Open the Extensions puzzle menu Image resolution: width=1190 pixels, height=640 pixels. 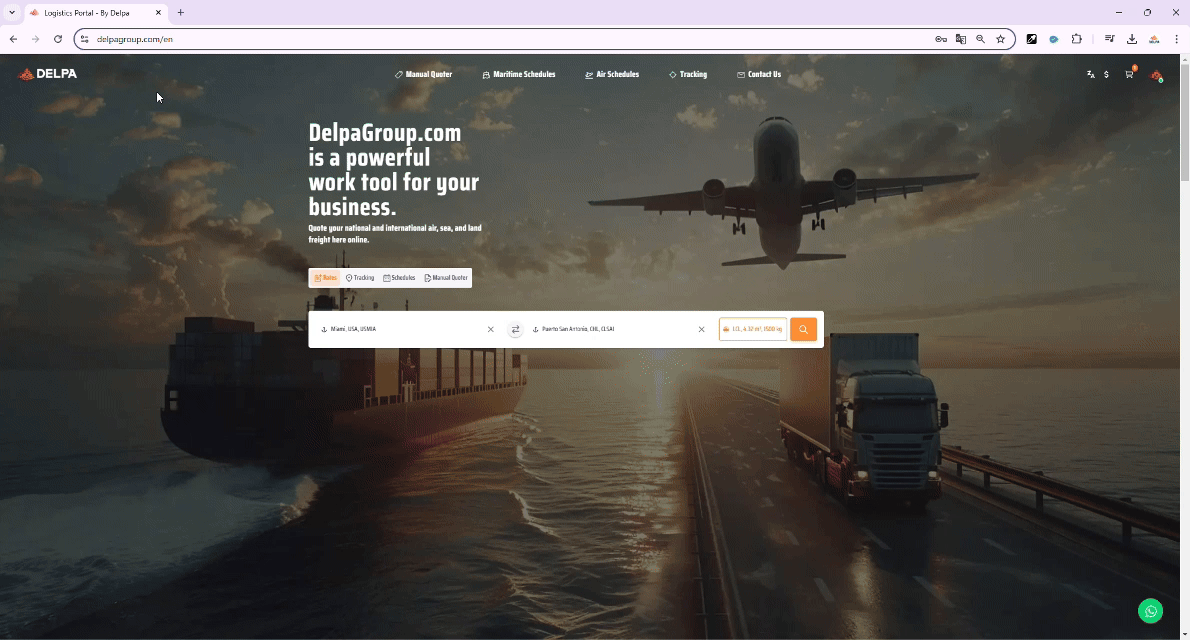click(1076, 39)
